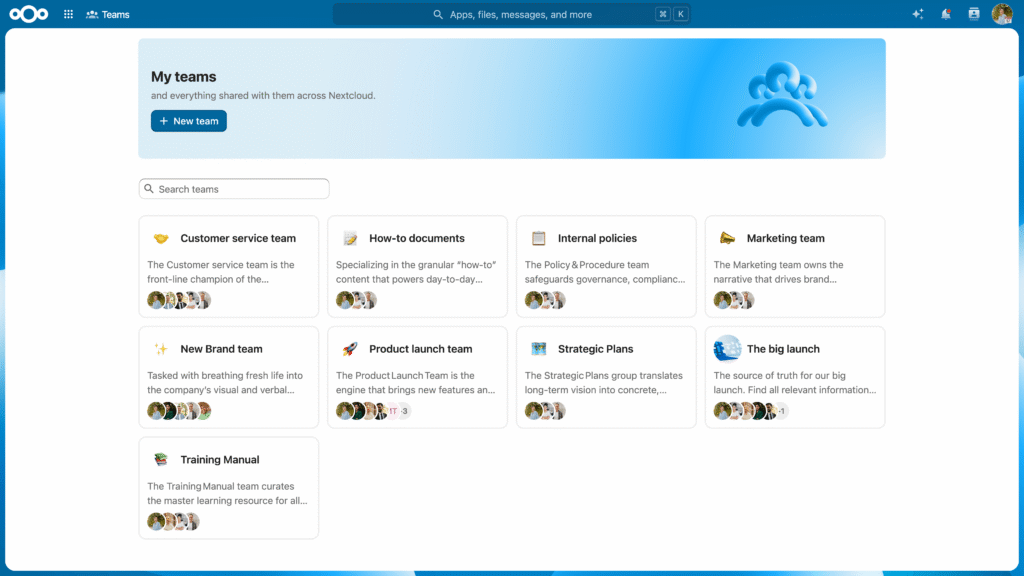This screenshot has height=576, width=1024.
Task: Click the New Brand team description text
Action: pyautogui.click(x=225, y=383)
